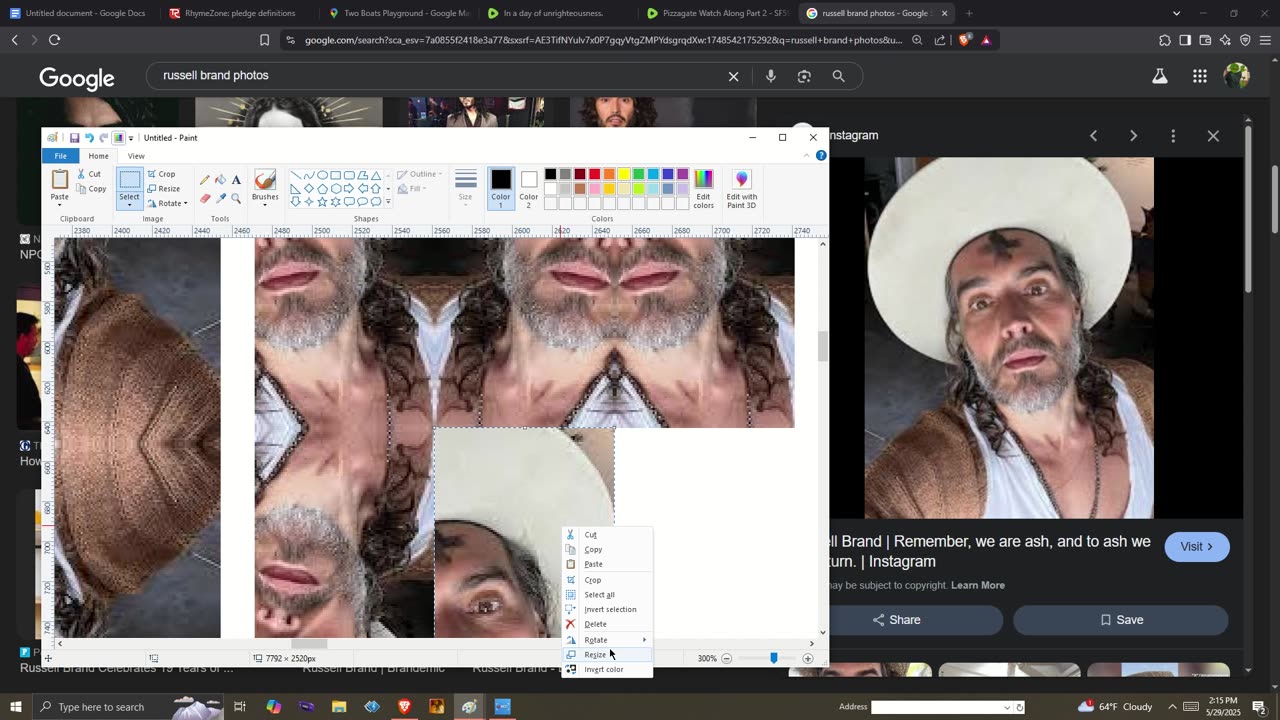Click the Crop button in Image group
The height and width of the screenshot is (720, 1280).
click(161, 174)
